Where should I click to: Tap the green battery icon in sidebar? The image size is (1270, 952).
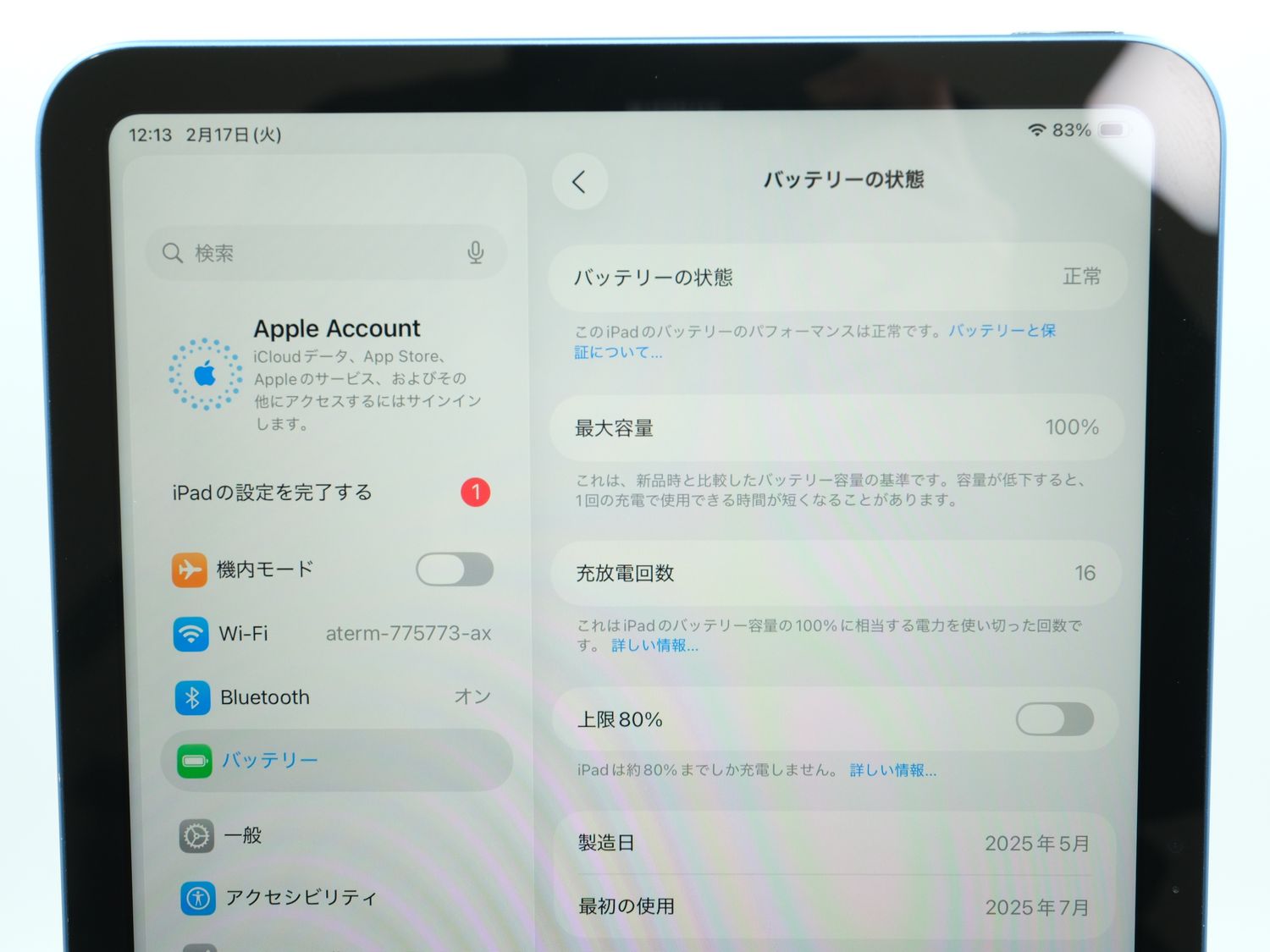pyautogui.click(x=195, y=761)
